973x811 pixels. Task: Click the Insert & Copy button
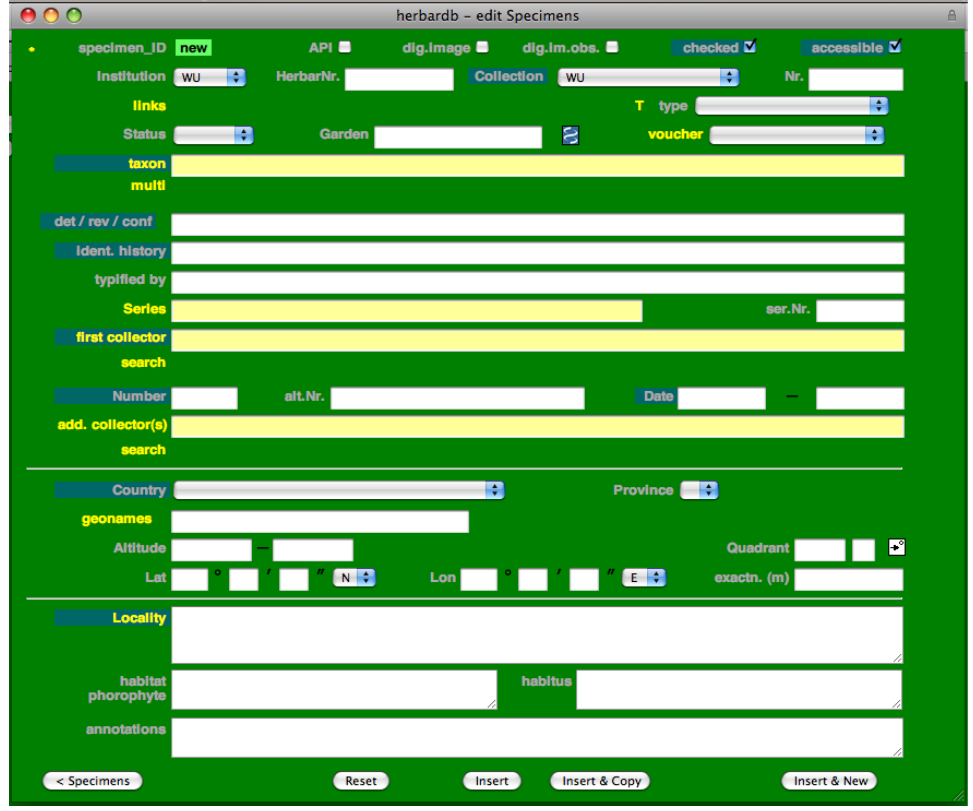coord(601,781)
